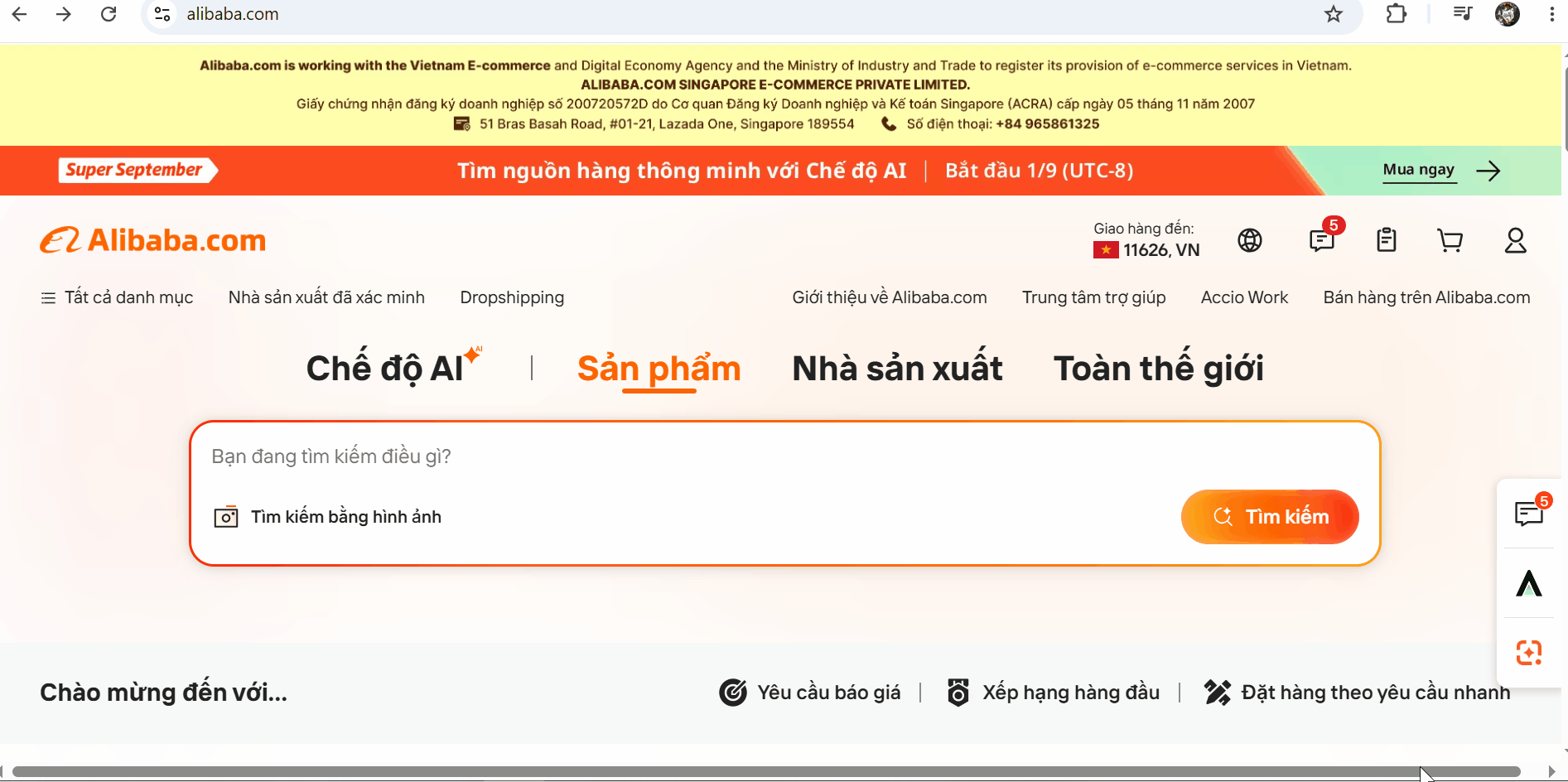1568x782 pixels.
Task: Open the shopping cart icon
Action: [x=1450, y=240]
